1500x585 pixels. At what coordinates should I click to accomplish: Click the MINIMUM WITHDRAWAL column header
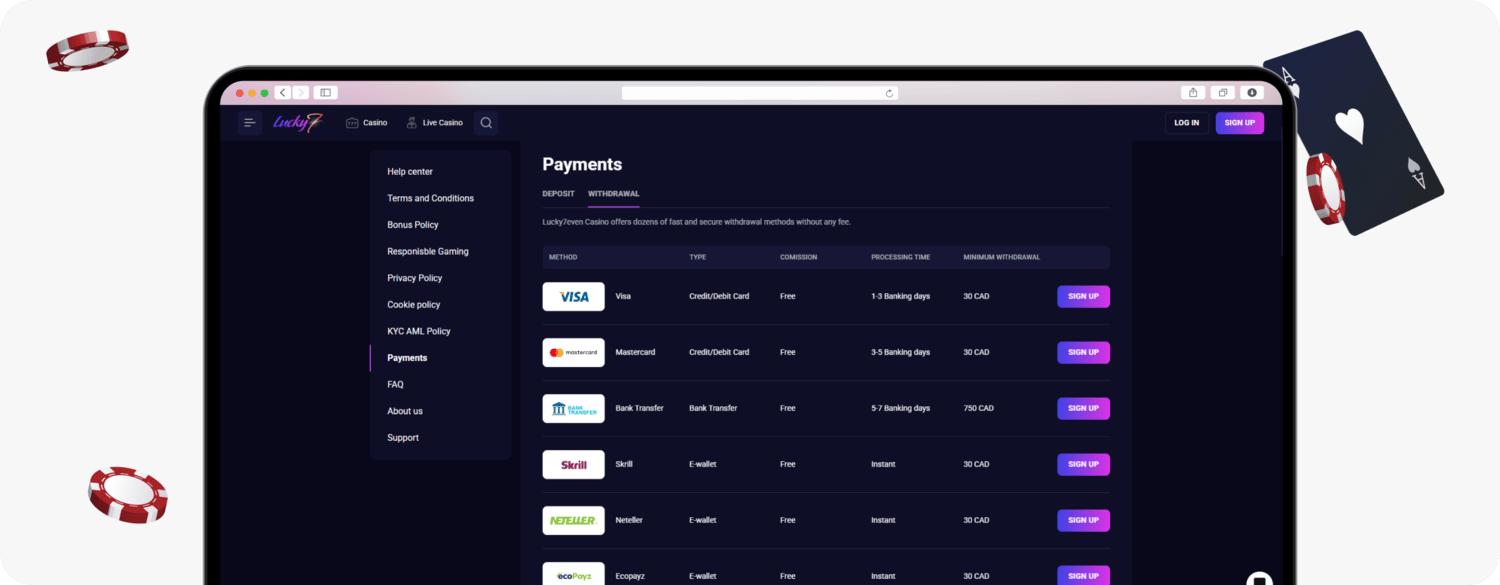(1002, 257)
